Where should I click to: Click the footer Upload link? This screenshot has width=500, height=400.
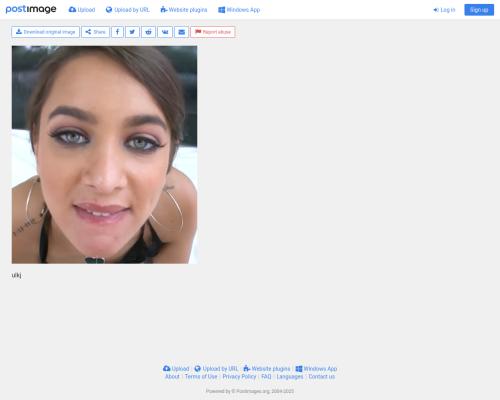point(176,369)
